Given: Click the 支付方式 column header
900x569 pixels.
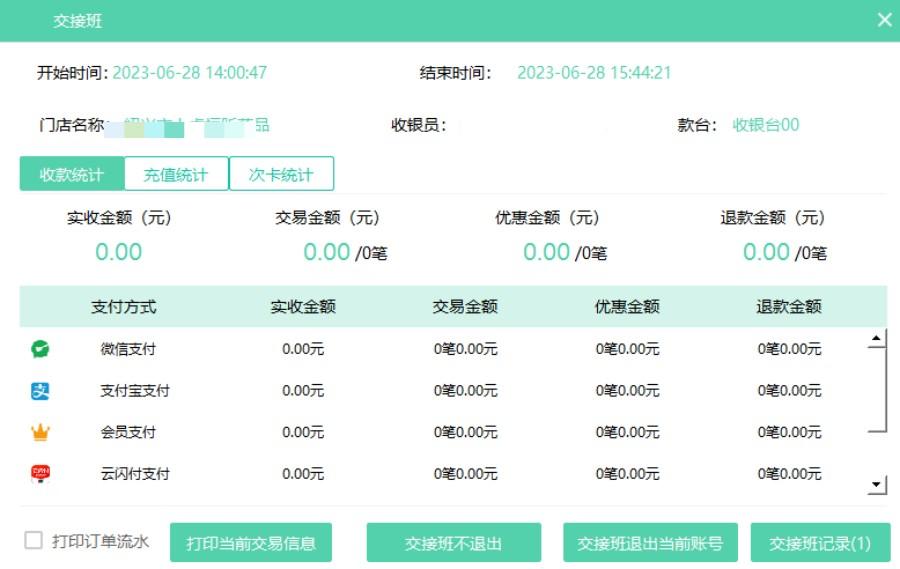Looking at the screenshot, I should (124, 307).
